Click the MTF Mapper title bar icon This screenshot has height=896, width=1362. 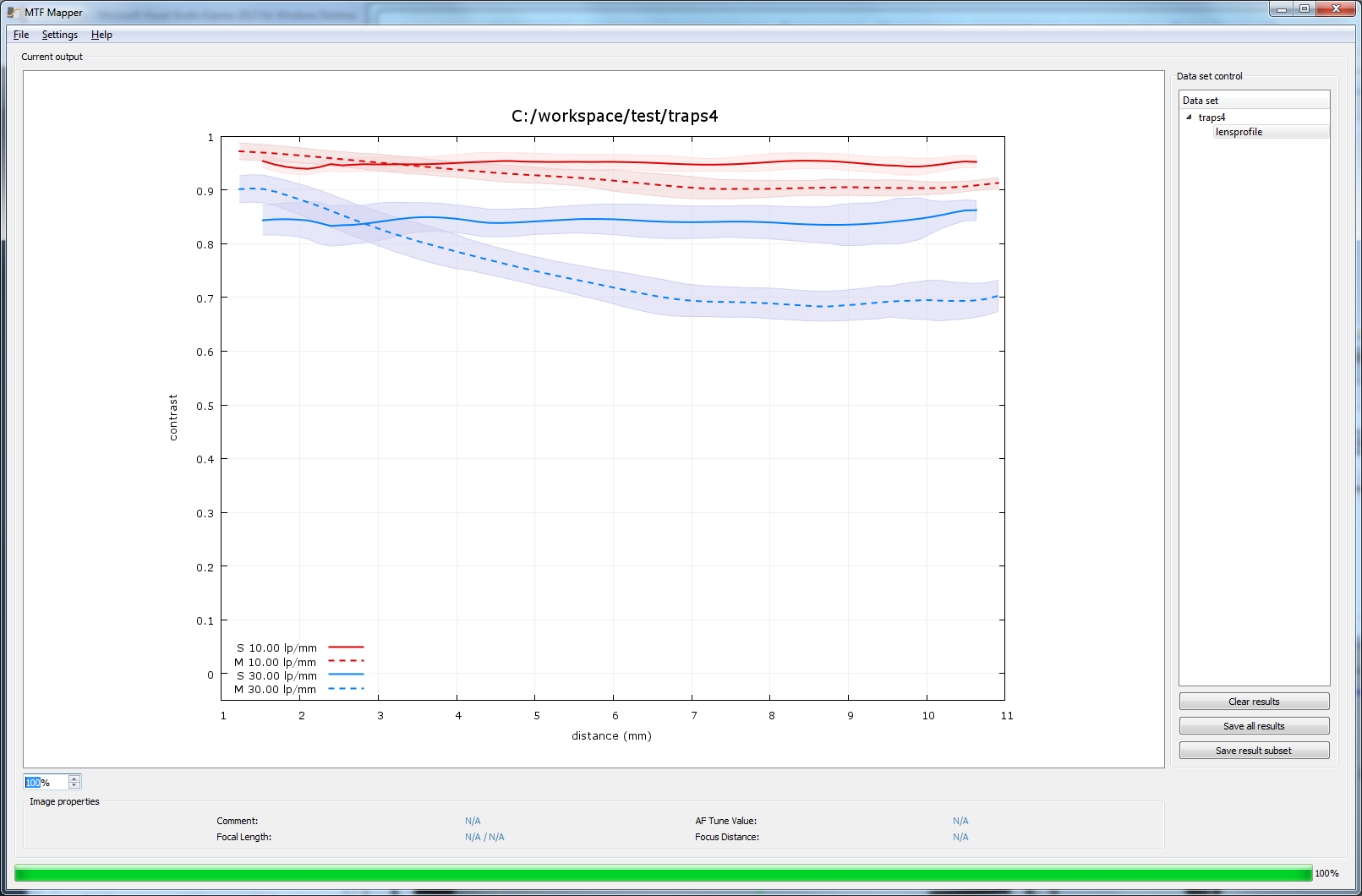pyautogui.click(x=14, y=13)
